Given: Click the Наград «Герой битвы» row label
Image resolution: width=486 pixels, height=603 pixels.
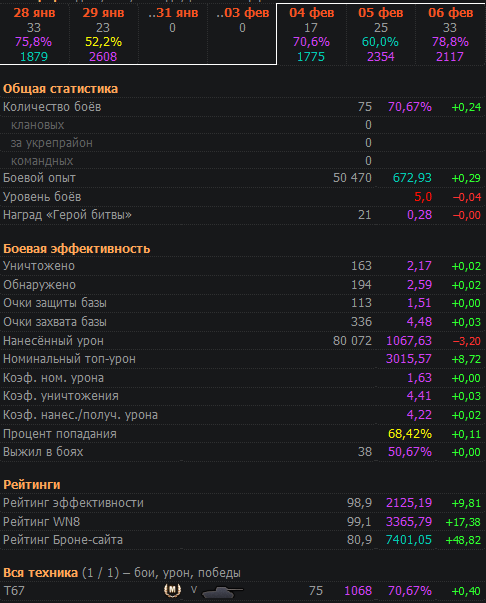Looking at the screenshot, I should pos(67,215).
